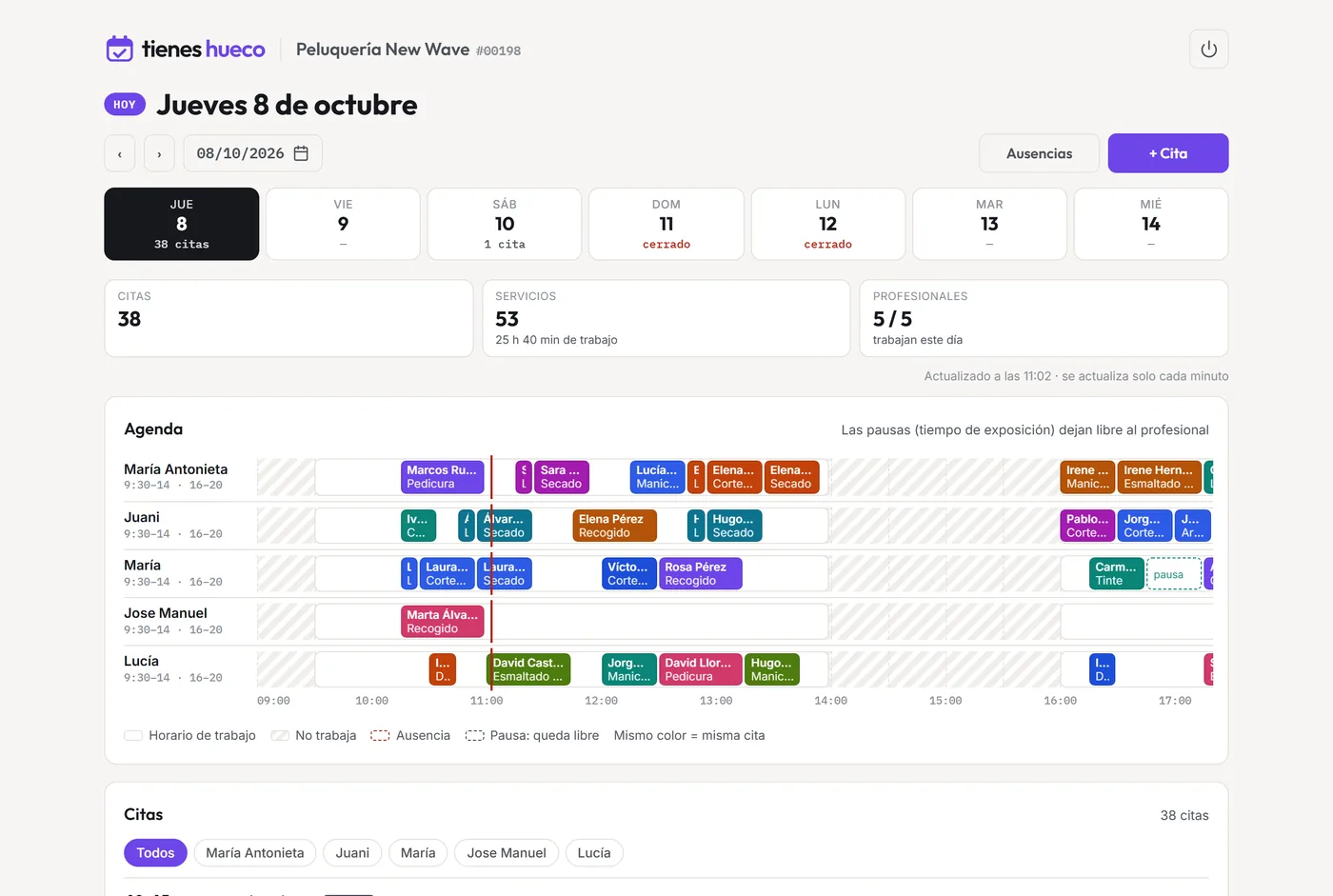The height and width of the screenshot is (896, 1333).
Task: Open David Llor... Pedicura appointment block
Action: coord(700,669)
